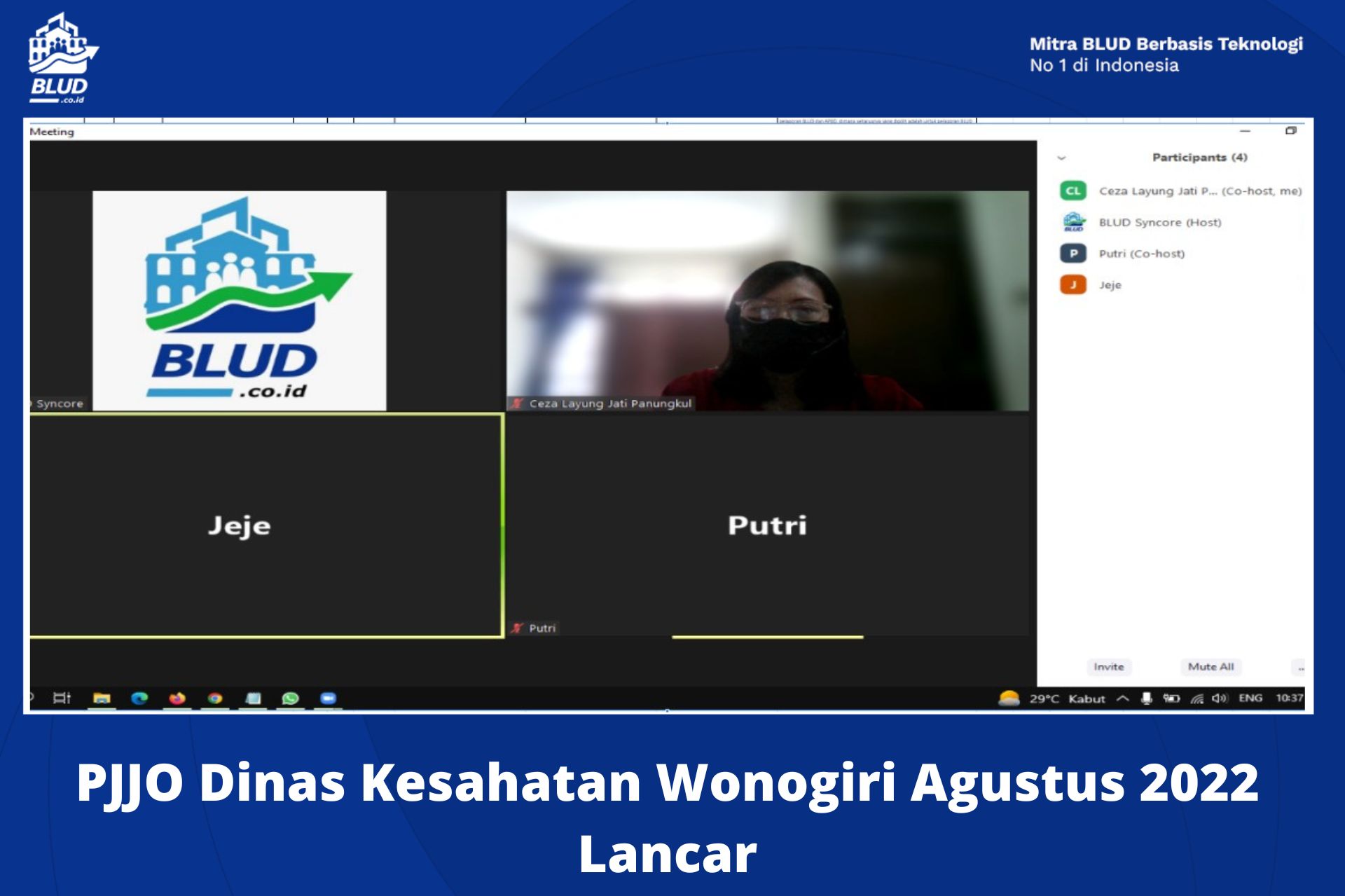This screenshot has width=1345, height=896.
Task: Switch the ENG input language indicator
Action: (1250, 698)
